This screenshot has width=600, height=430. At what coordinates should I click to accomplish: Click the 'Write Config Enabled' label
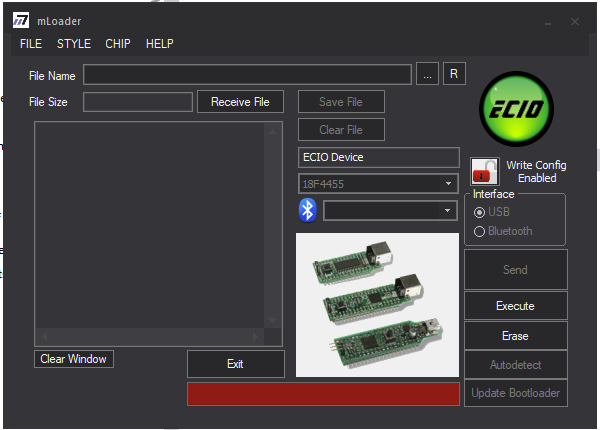pyautogui.click(x=536, y=171)
